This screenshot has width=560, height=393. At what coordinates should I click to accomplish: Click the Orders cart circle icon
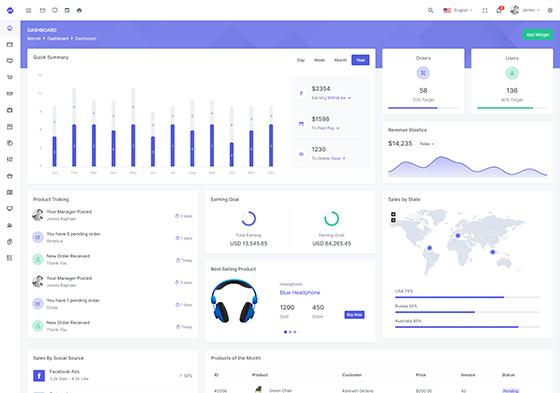[423, 73]
